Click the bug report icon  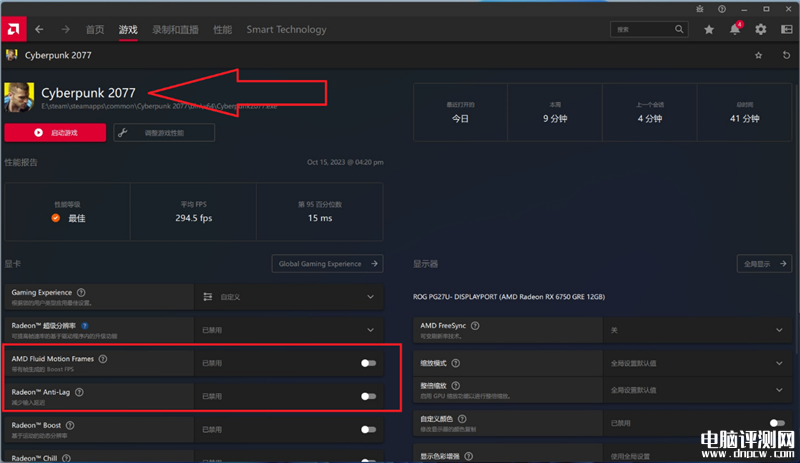(699, 9)
